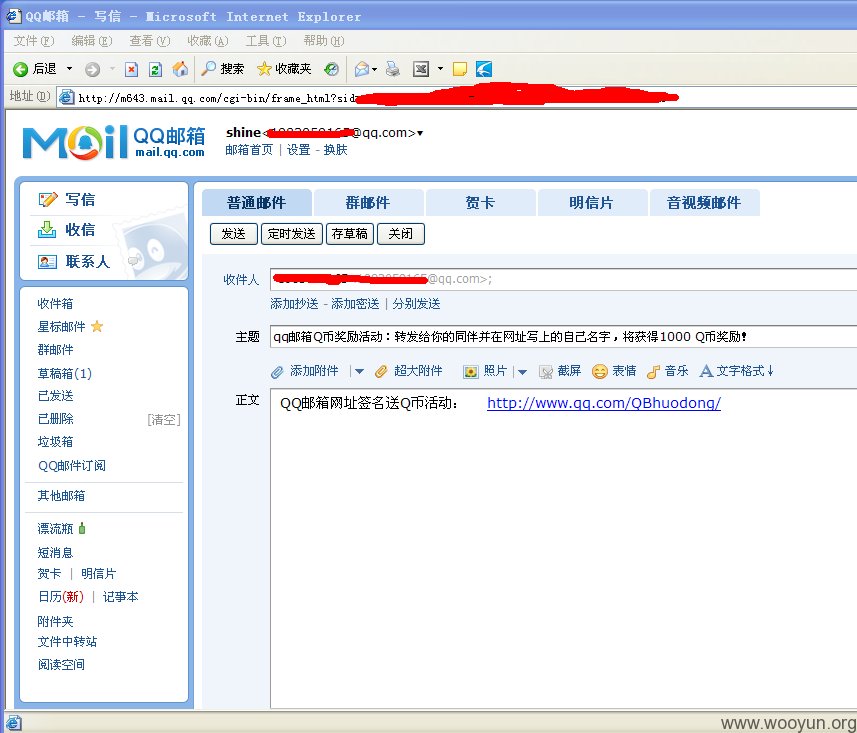857x733 pixels.
Task: Click the 添加抄送 link
Action: [295, 304]
